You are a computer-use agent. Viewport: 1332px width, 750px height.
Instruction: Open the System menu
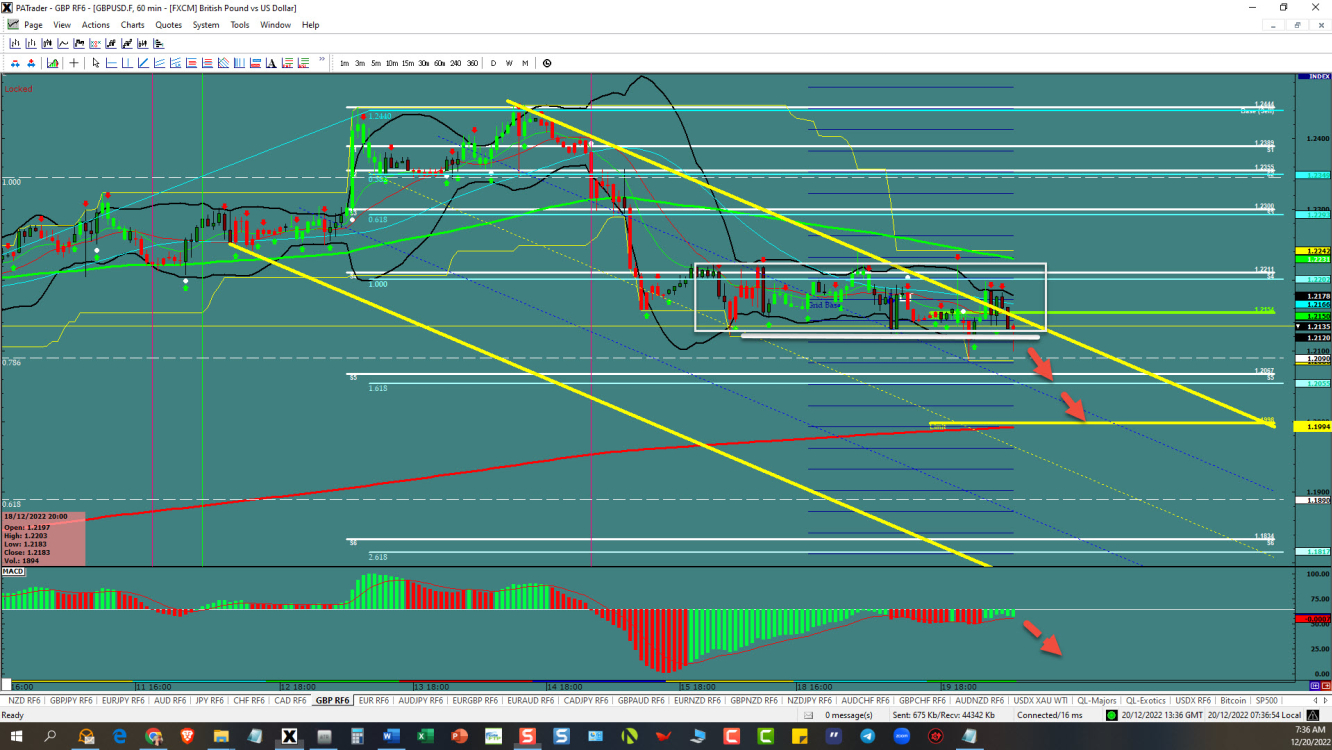[x=206, y=25]
